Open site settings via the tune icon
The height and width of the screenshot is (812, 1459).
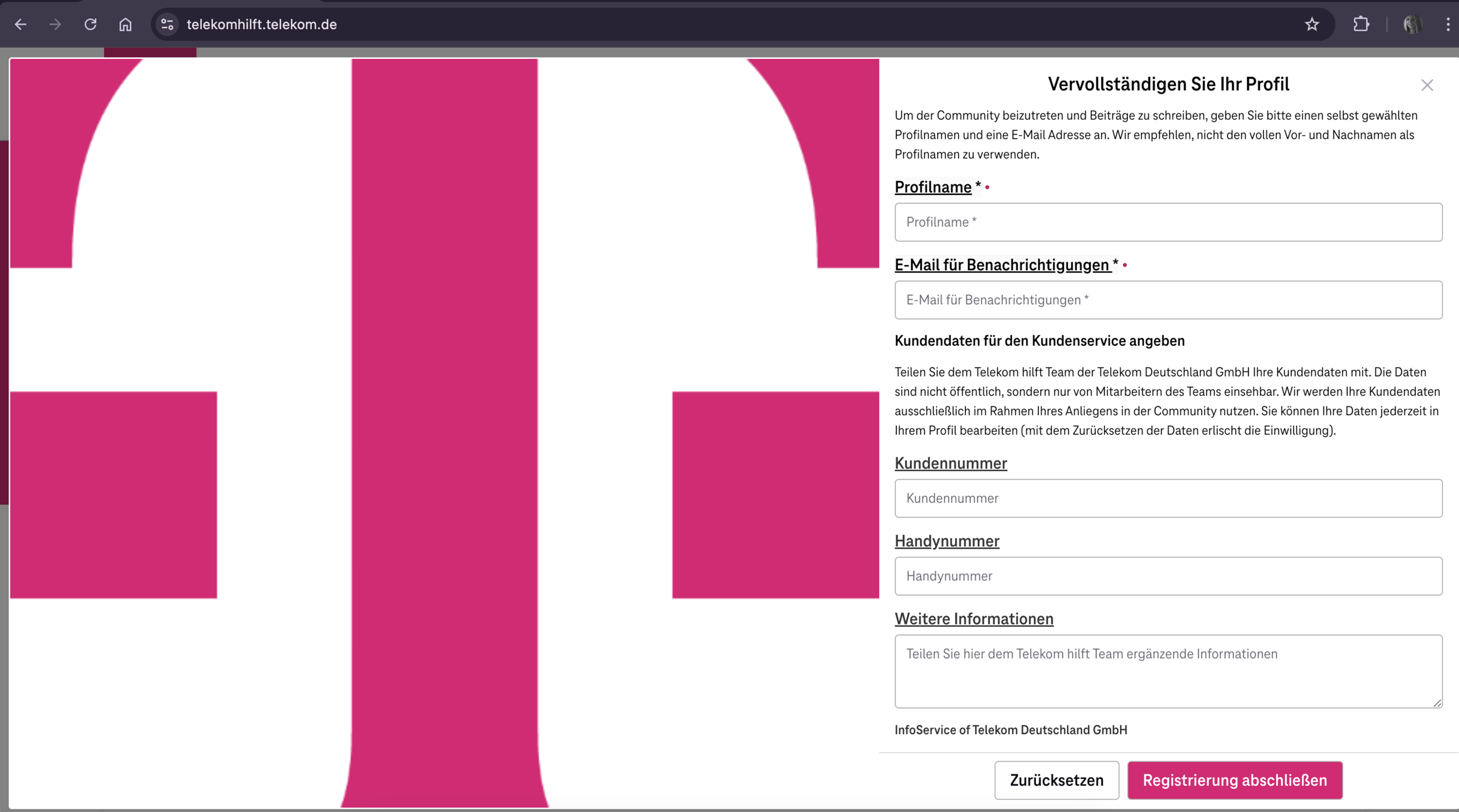166,24
